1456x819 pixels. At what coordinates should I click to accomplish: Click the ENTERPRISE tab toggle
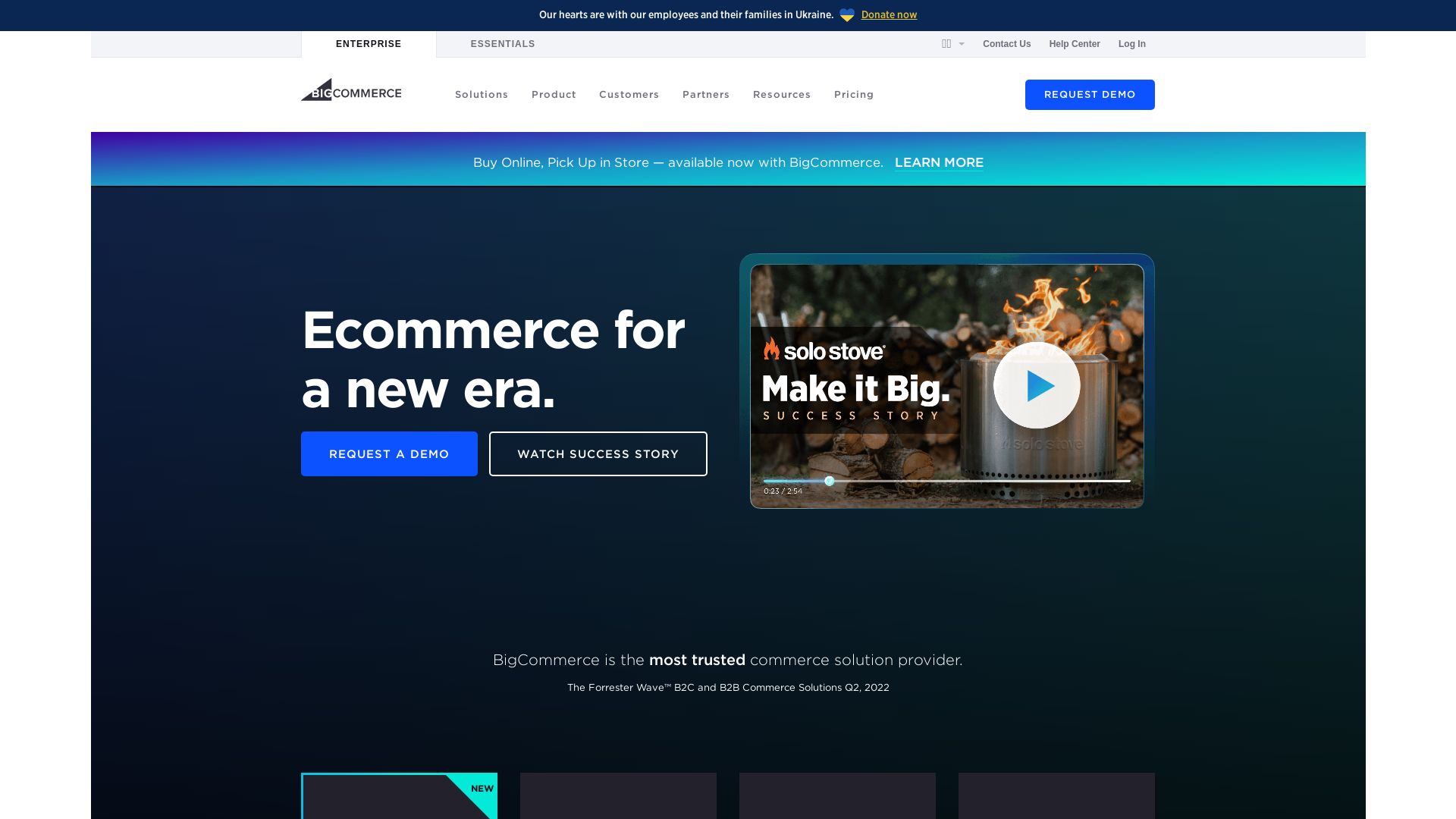368,44
